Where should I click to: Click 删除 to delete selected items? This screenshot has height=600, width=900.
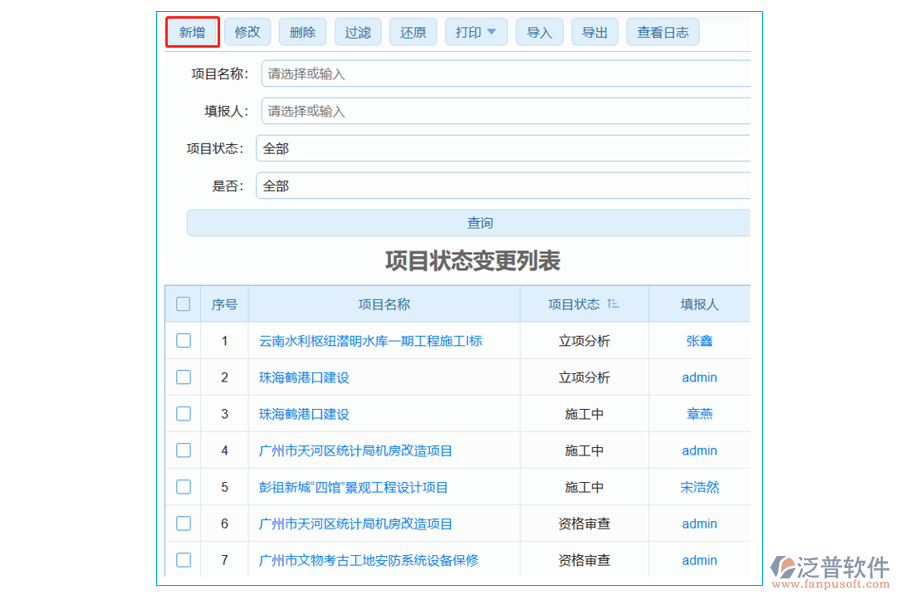[x=302, y=31]
